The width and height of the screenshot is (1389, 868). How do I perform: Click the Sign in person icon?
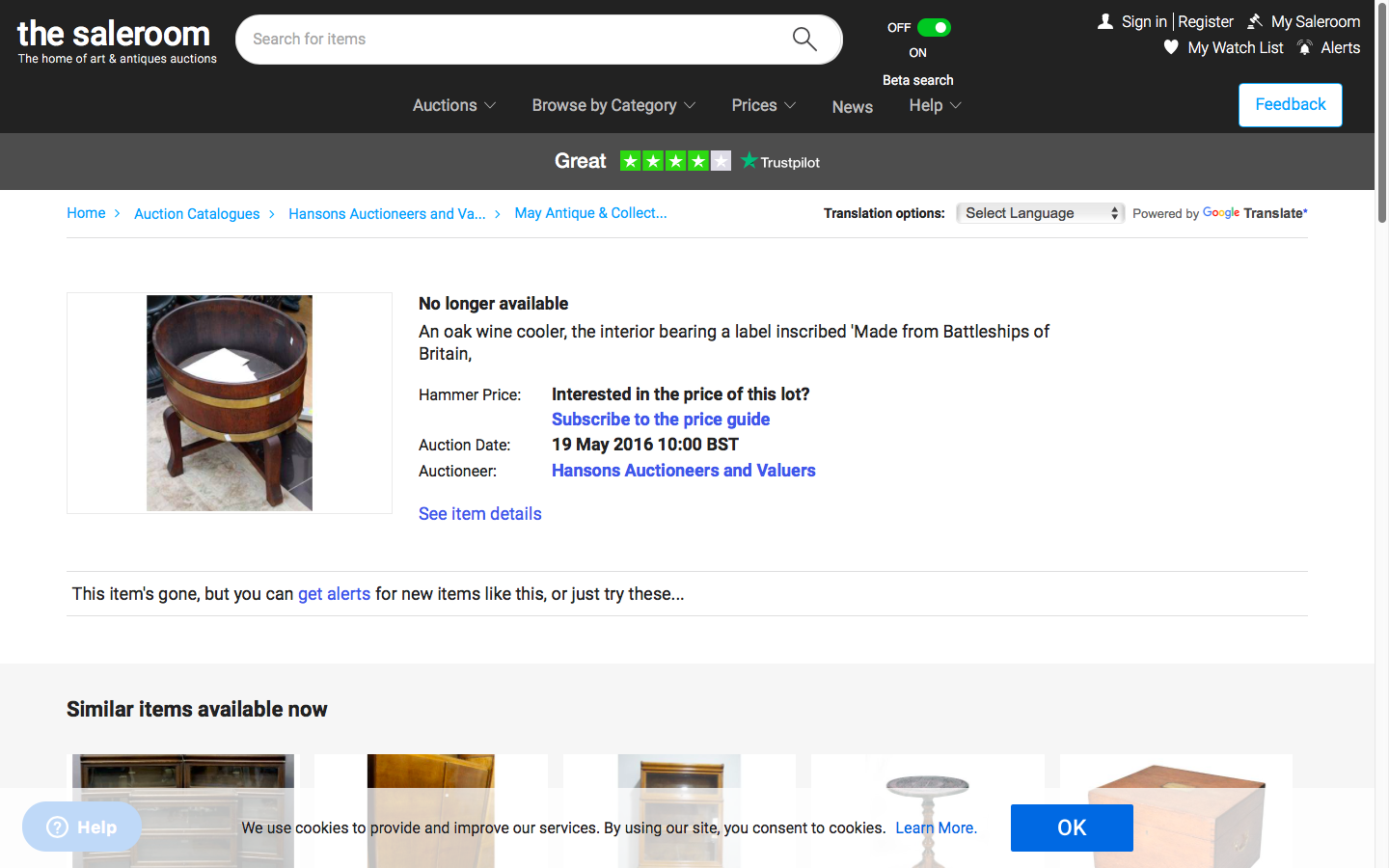click(1105, 21)
